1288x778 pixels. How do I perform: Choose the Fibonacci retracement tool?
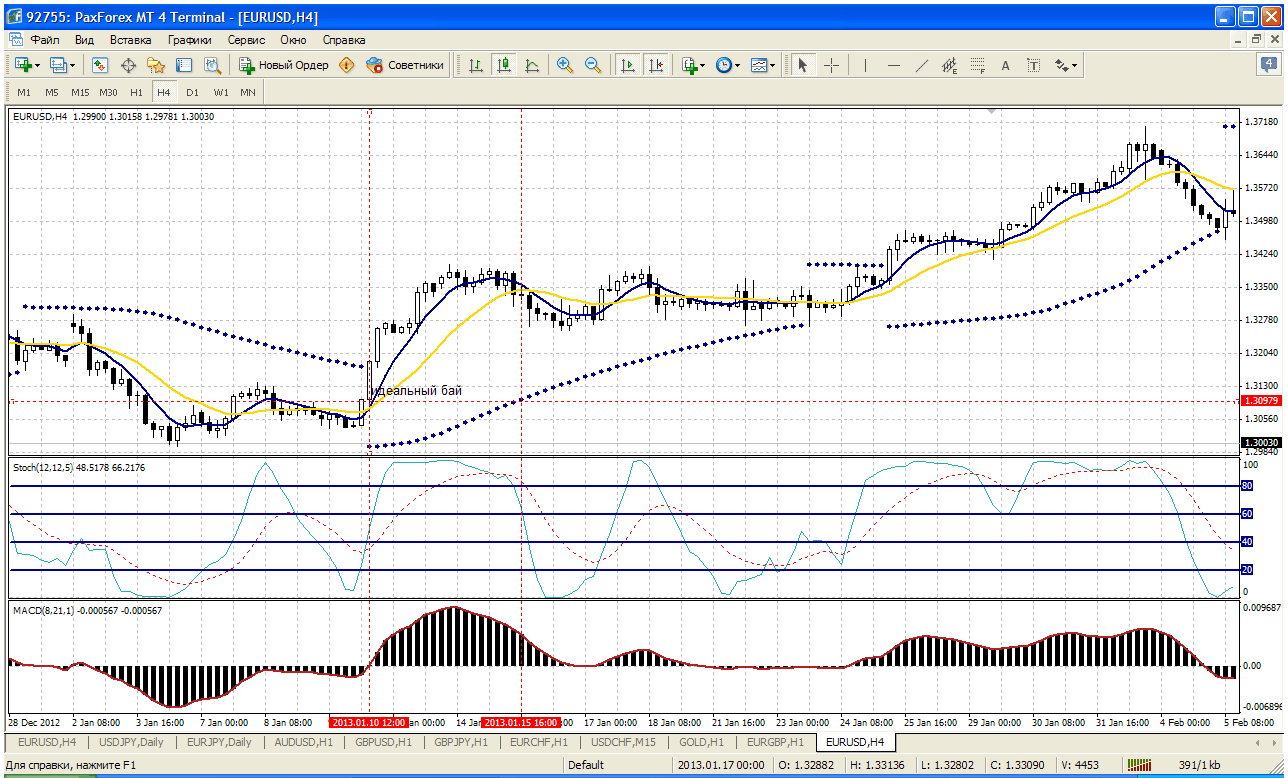click(x=978, y=65)
